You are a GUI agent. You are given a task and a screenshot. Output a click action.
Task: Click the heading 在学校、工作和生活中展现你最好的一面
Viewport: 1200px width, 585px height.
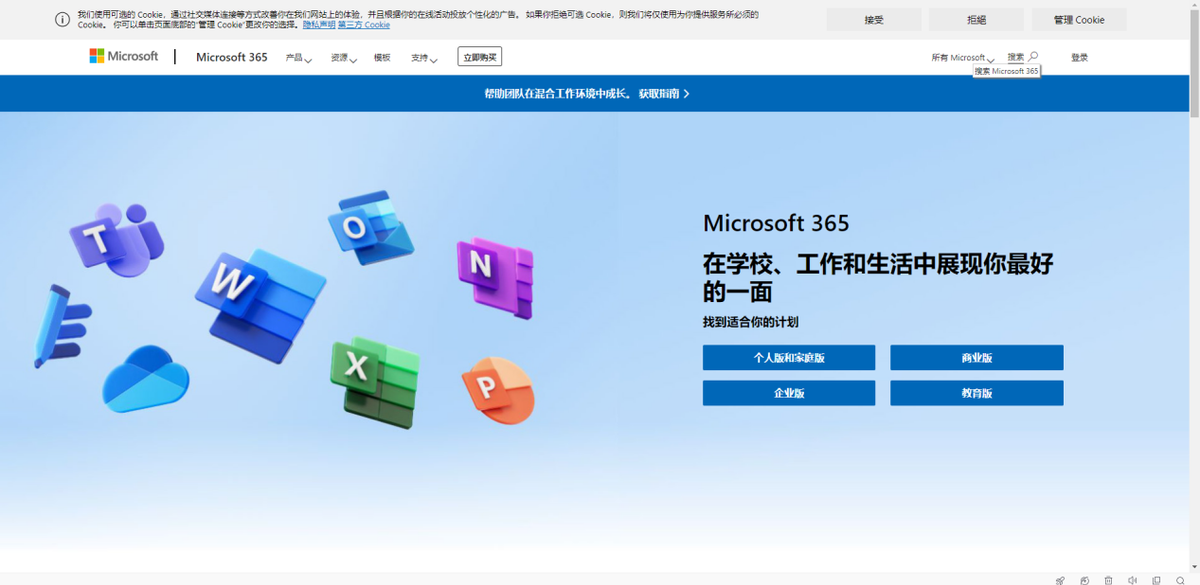coord(878,278)
